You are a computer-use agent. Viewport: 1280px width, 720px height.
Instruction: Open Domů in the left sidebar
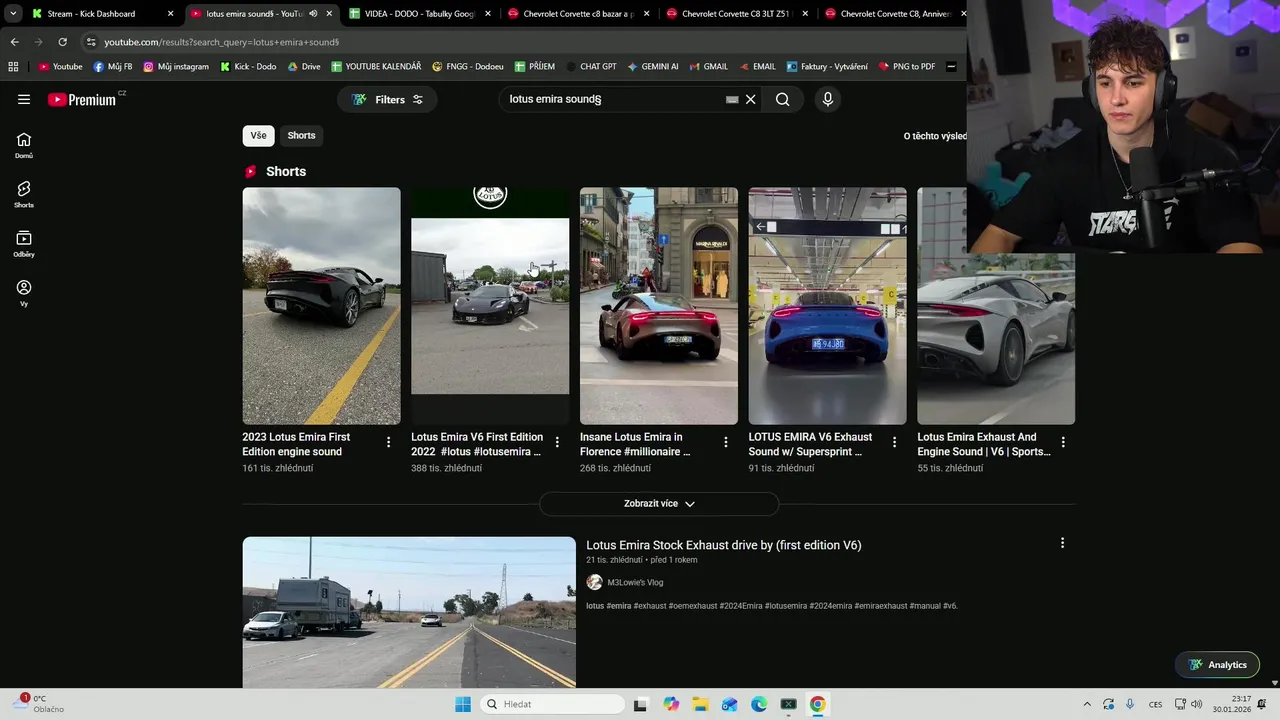tap(24, 145)
